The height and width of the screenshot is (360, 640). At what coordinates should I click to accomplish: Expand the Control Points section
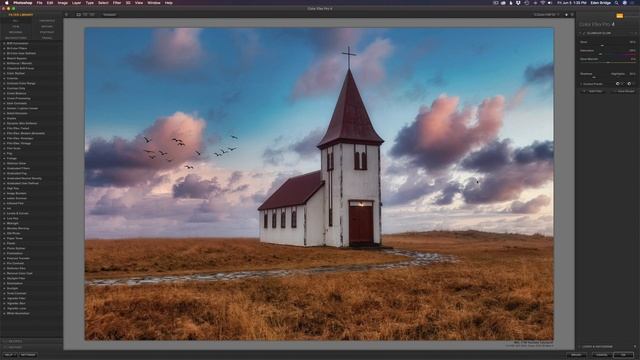click(x=581, y=84)
